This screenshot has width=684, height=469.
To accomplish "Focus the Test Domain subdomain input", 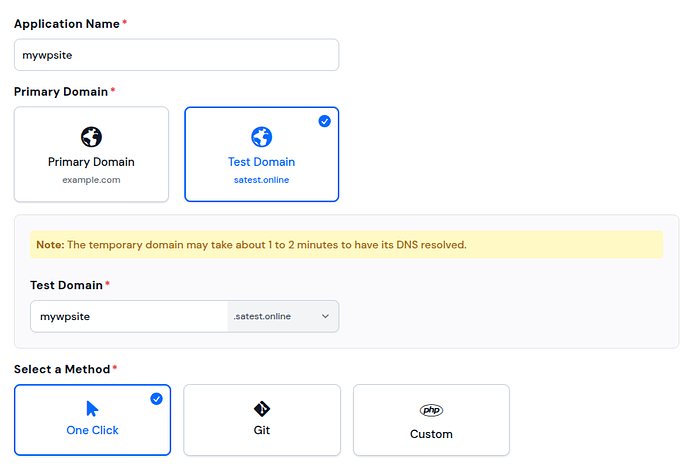I will pyautogui.click(x=129, y=316).
